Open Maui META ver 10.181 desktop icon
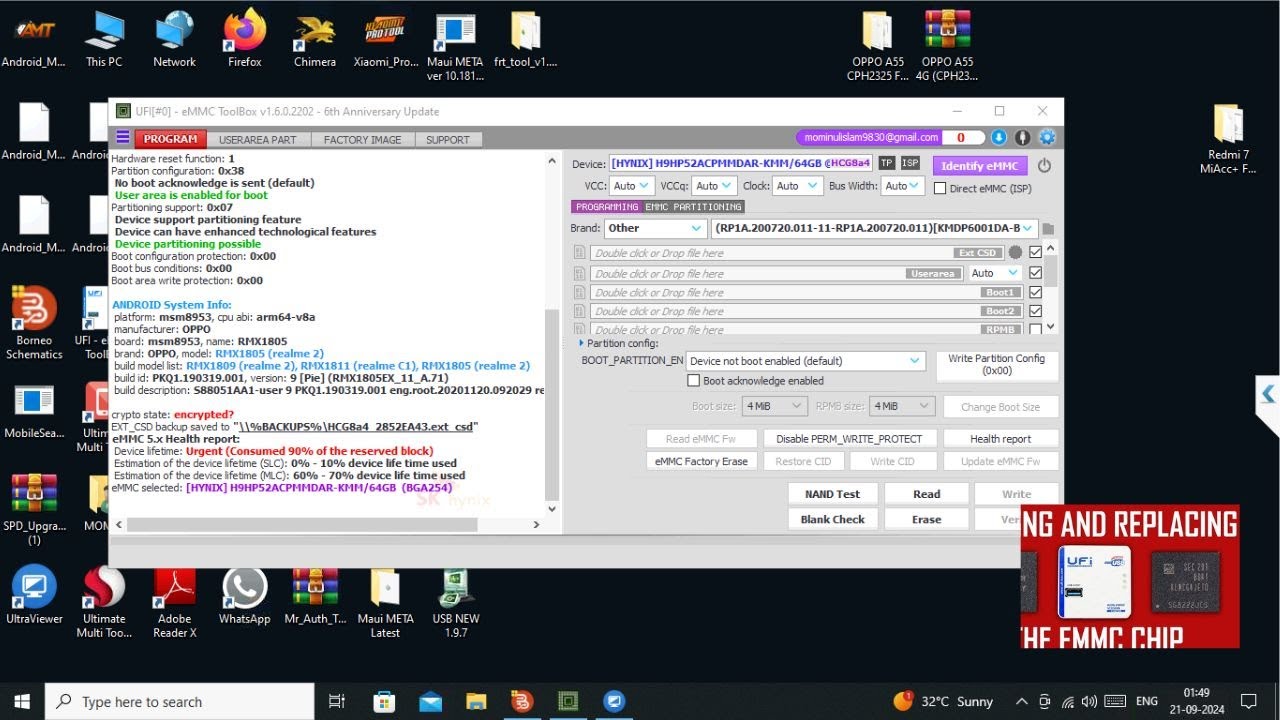 point(455,45)
